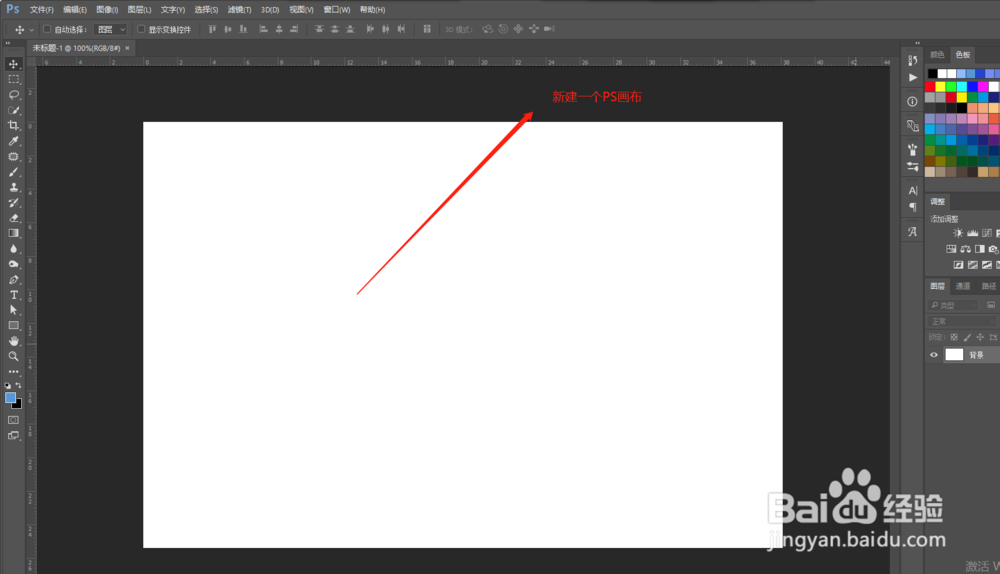Switch to the Paths tab

tap(989, 286)
